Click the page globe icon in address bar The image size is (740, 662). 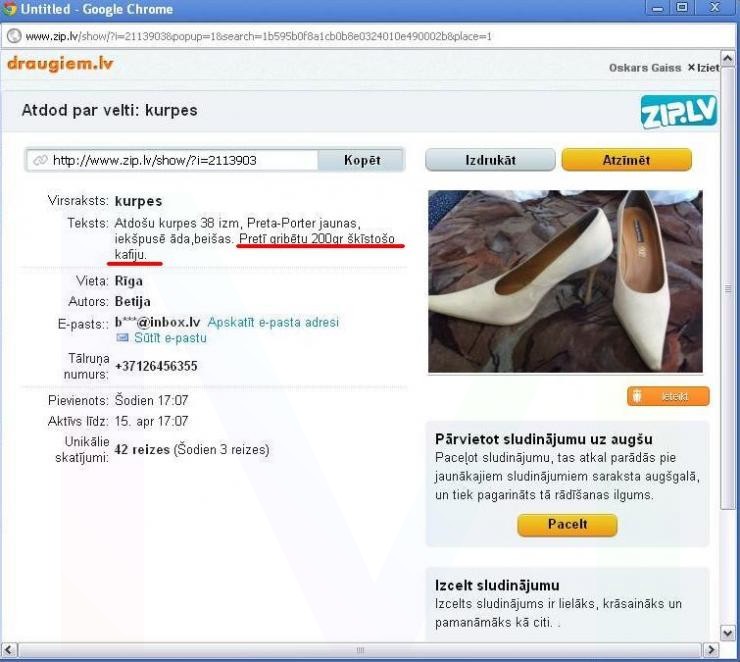tap(14, 36)
